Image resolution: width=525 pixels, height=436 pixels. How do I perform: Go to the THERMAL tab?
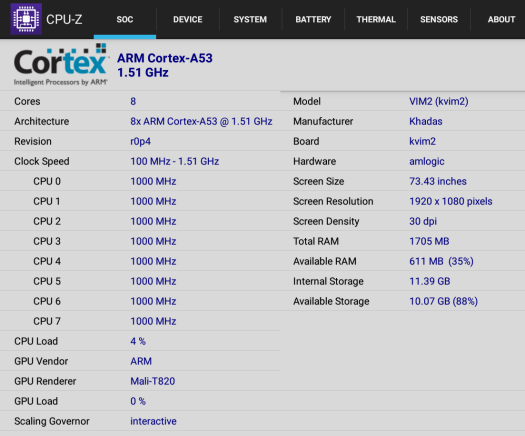pyautogui.click(x=376, y=19)
